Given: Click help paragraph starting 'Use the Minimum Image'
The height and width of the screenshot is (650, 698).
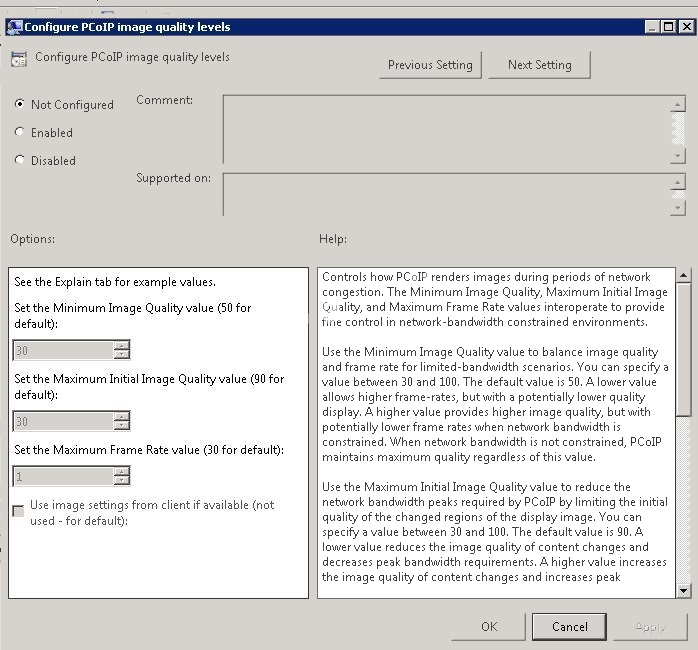Looking at the screenshot, I should coord(495,404).
